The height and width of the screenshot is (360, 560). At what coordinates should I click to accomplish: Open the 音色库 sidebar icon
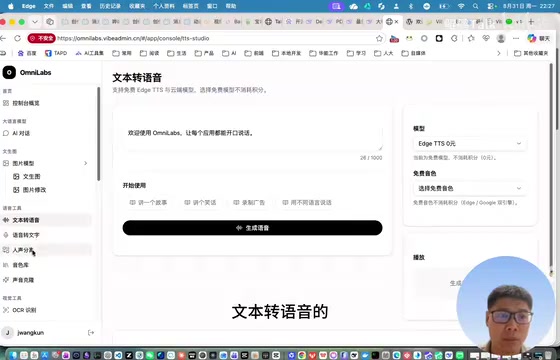[x=6, y=265]
